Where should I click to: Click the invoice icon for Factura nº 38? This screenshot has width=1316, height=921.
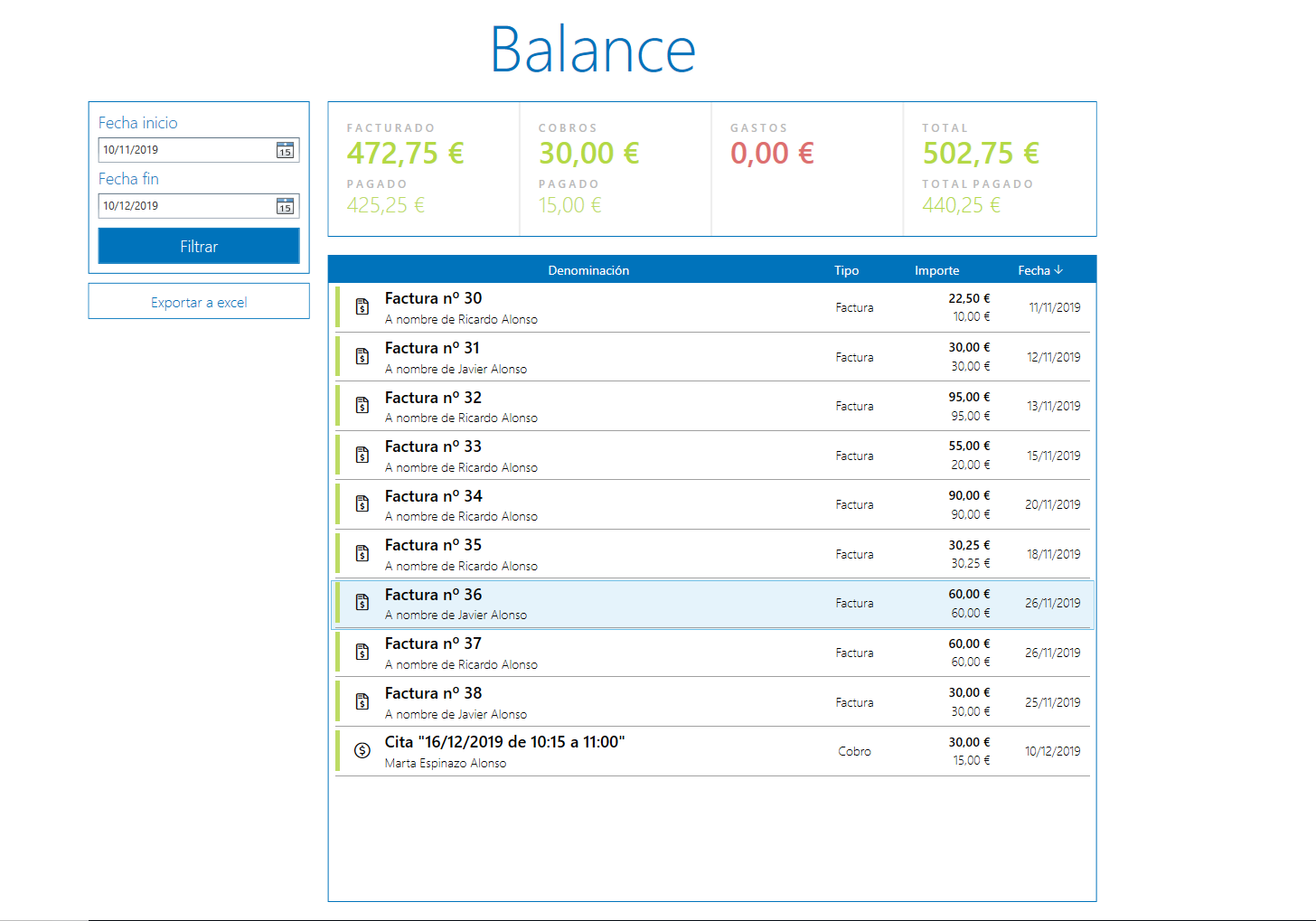click(362, 701)
